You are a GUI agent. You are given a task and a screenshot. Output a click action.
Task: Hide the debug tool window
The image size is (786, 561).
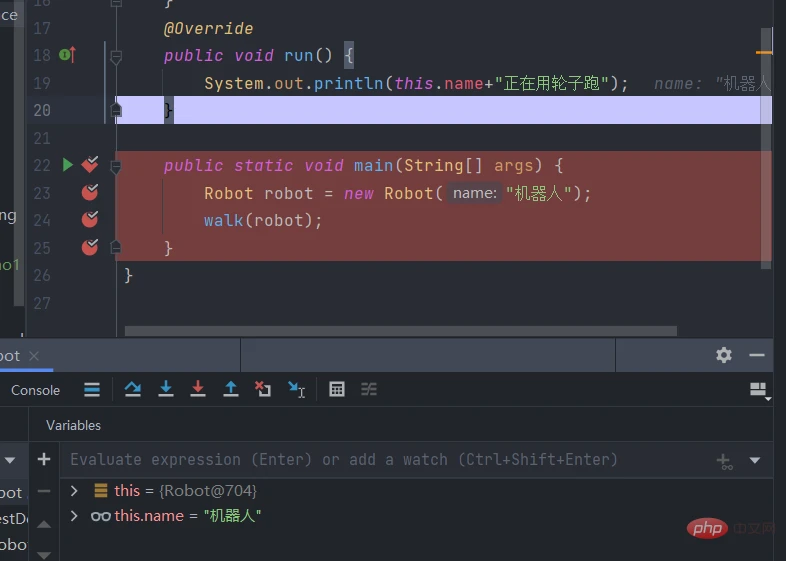pos(757,355)
